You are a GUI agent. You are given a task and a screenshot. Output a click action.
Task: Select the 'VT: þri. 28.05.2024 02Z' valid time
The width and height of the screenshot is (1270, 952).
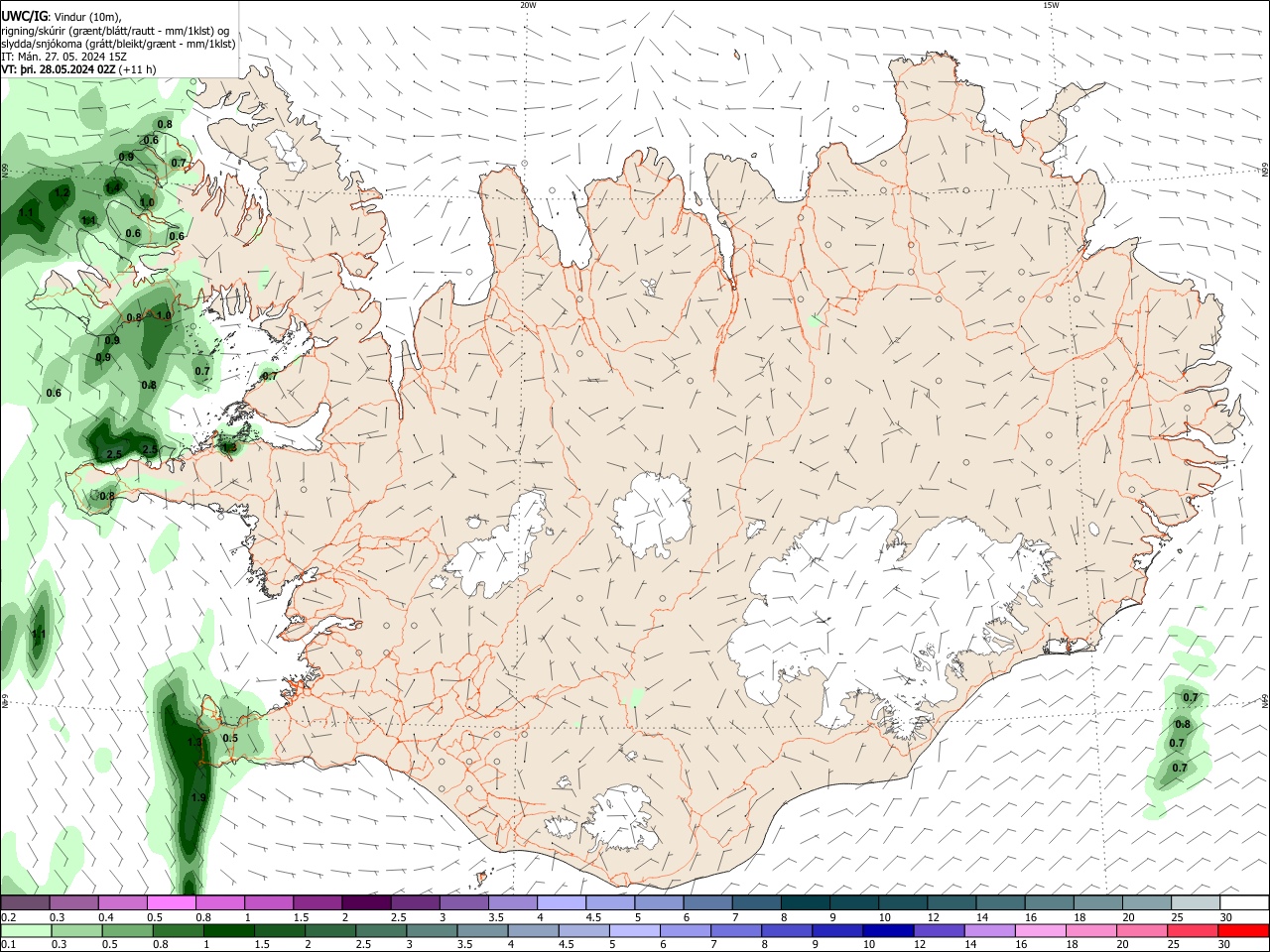click(60, 69)
